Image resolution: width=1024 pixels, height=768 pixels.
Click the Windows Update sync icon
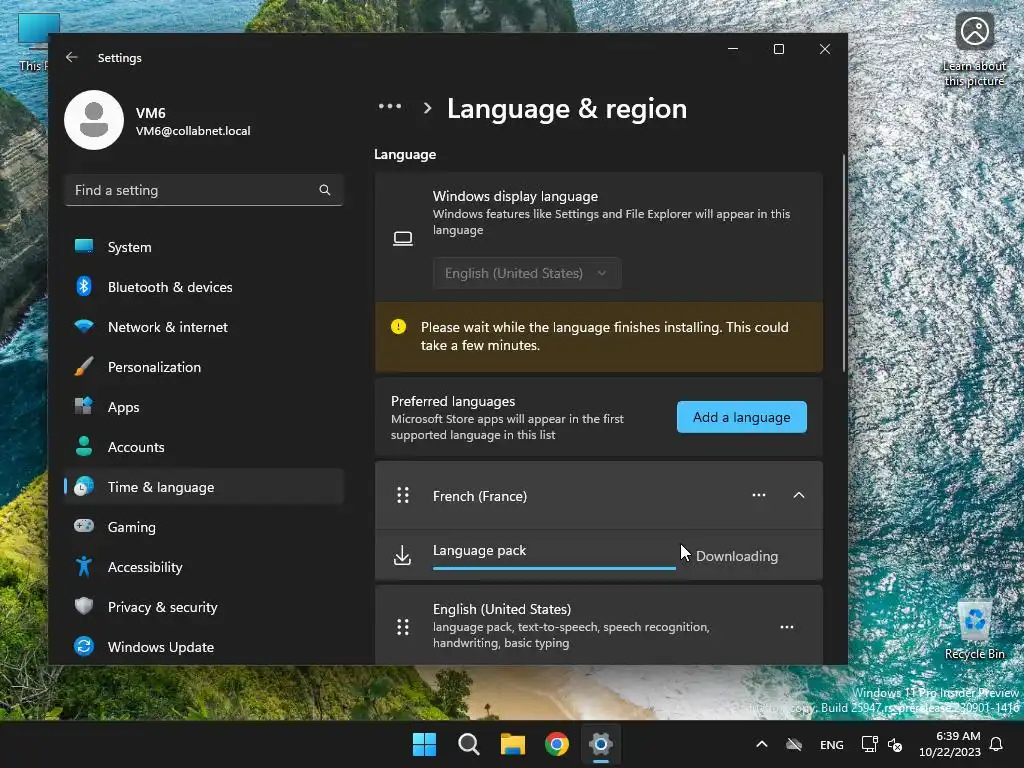tap(84, 646)
